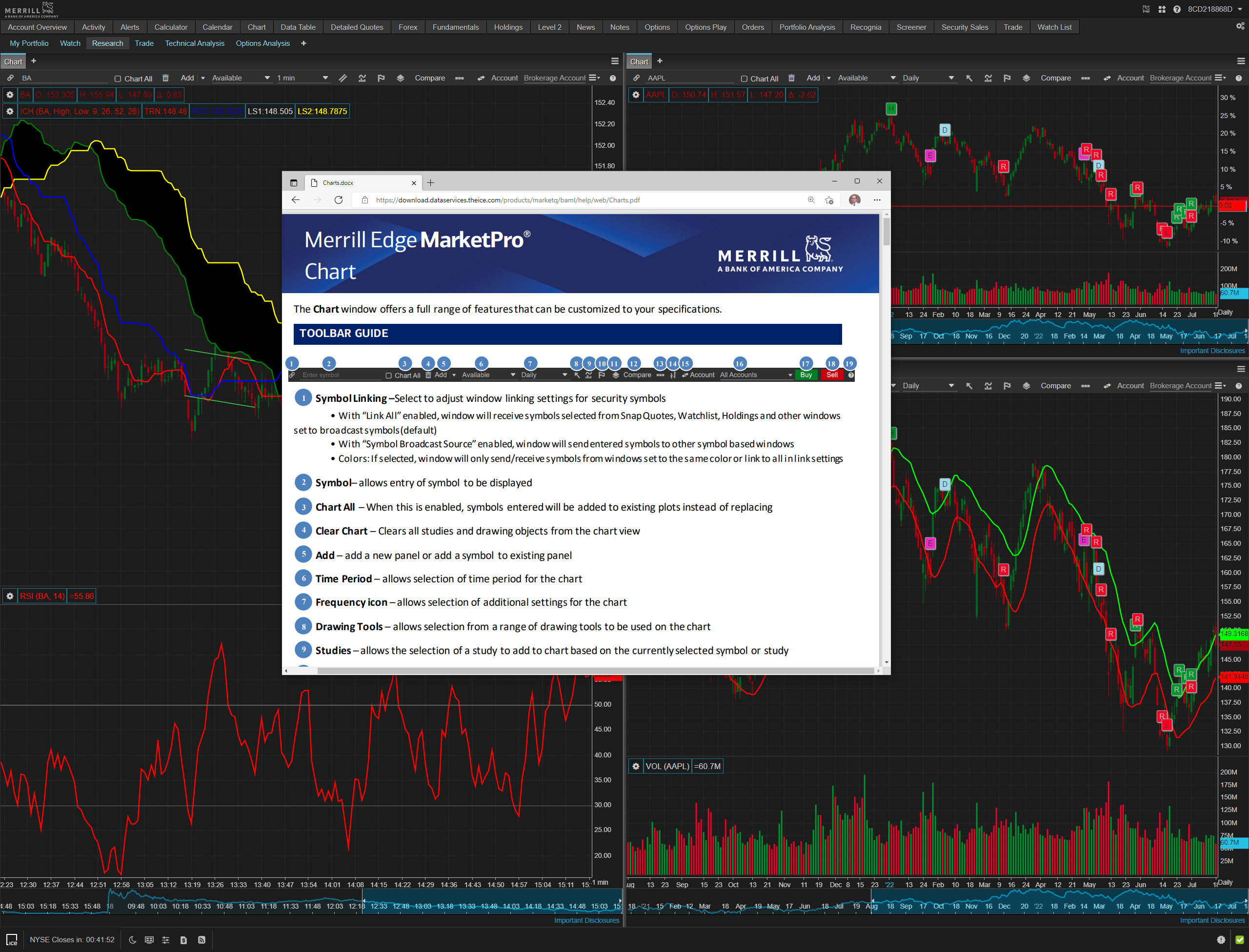Image resolution: width=1249 pixels, height=952 pixels.
Task: Refresh the Charts.pdf browser page
Action: [339, 199]
